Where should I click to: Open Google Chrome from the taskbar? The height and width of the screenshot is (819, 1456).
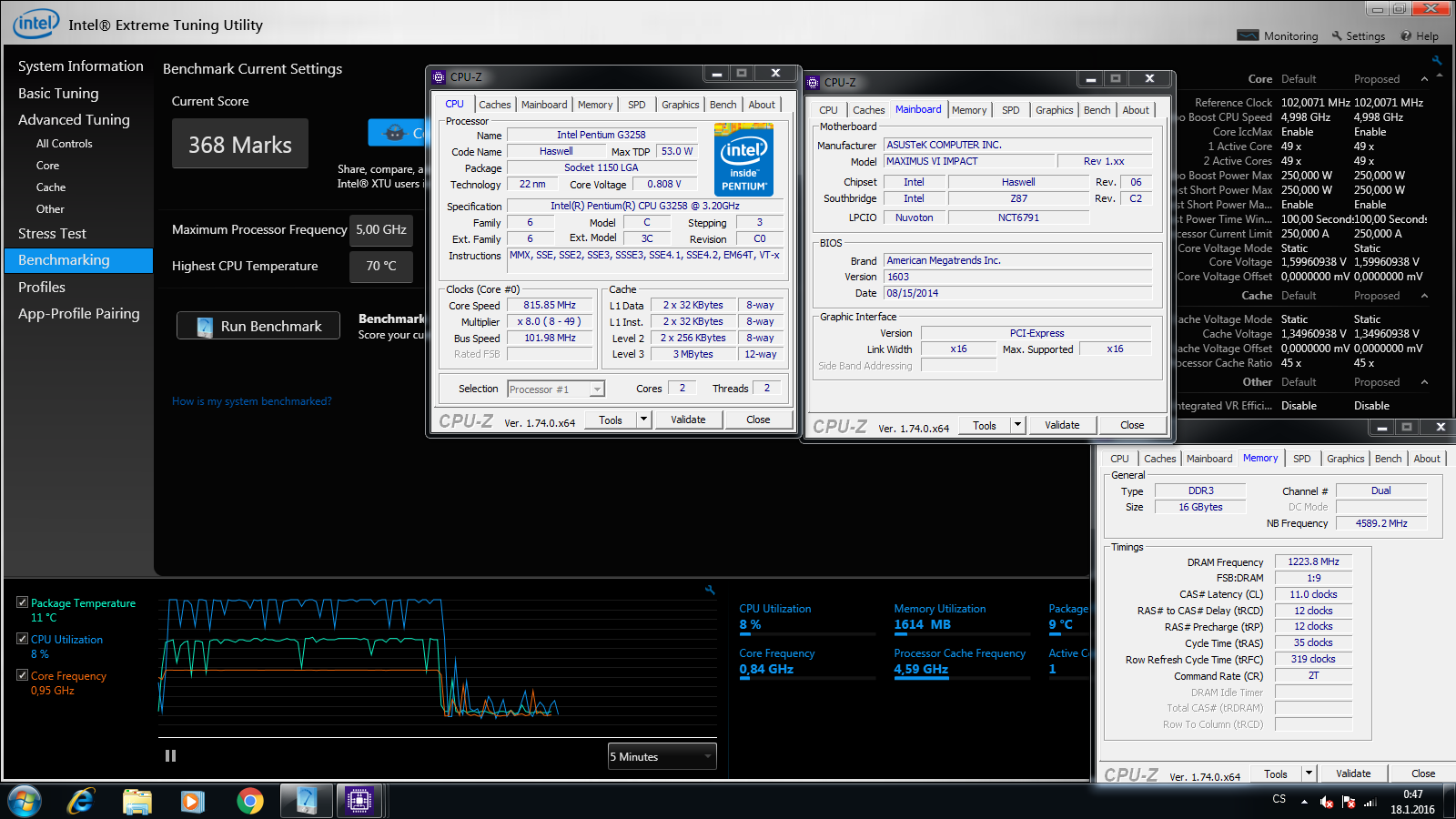(249, 801)
